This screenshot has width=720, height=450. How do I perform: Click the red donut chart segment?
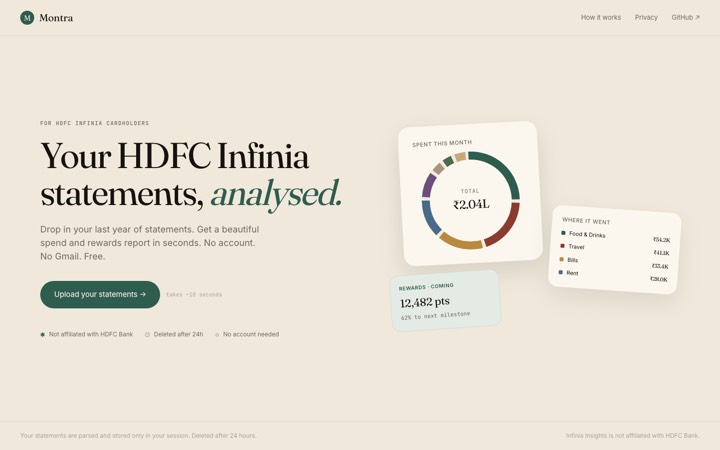(x=505, y=227)
